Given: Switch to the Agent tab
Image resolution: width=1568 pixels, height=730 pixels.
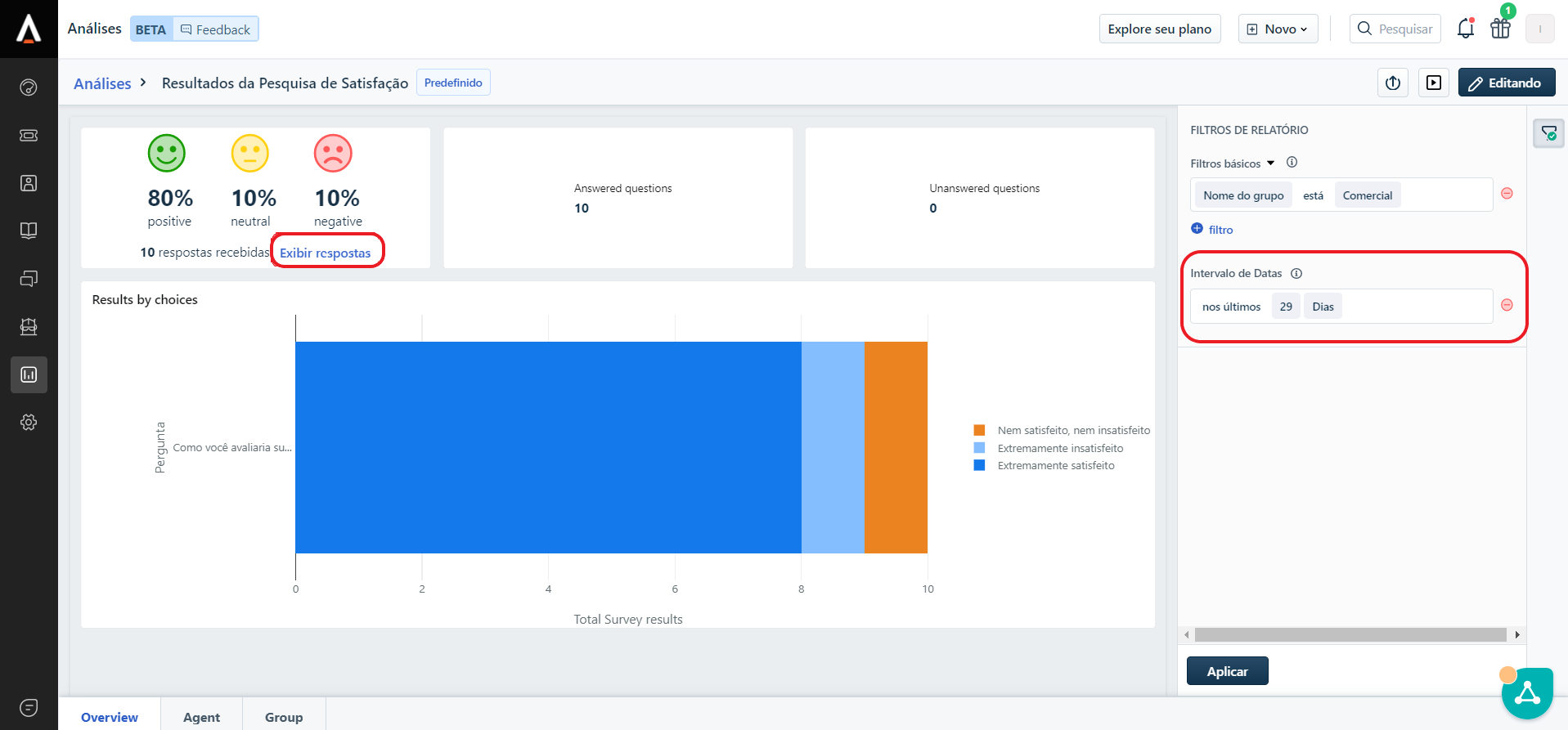Looking at the screenshot, I should coord(201,717).
